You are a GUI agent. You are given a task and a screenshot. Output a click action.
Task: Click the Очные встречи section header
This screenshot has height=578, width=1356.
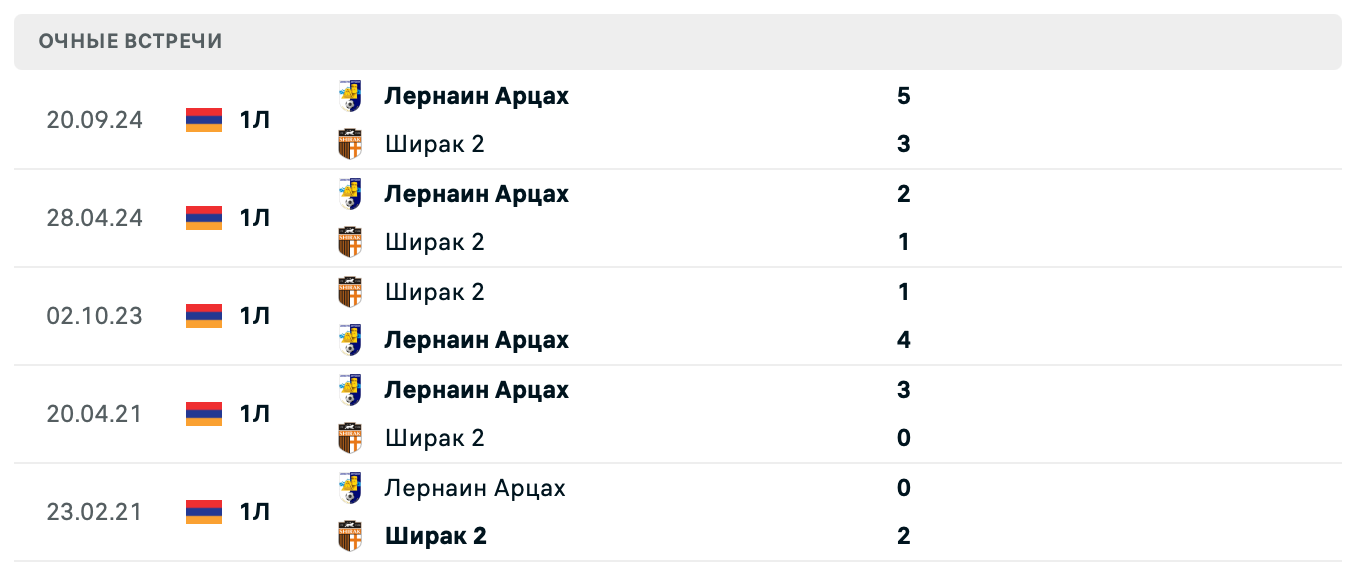131,41
